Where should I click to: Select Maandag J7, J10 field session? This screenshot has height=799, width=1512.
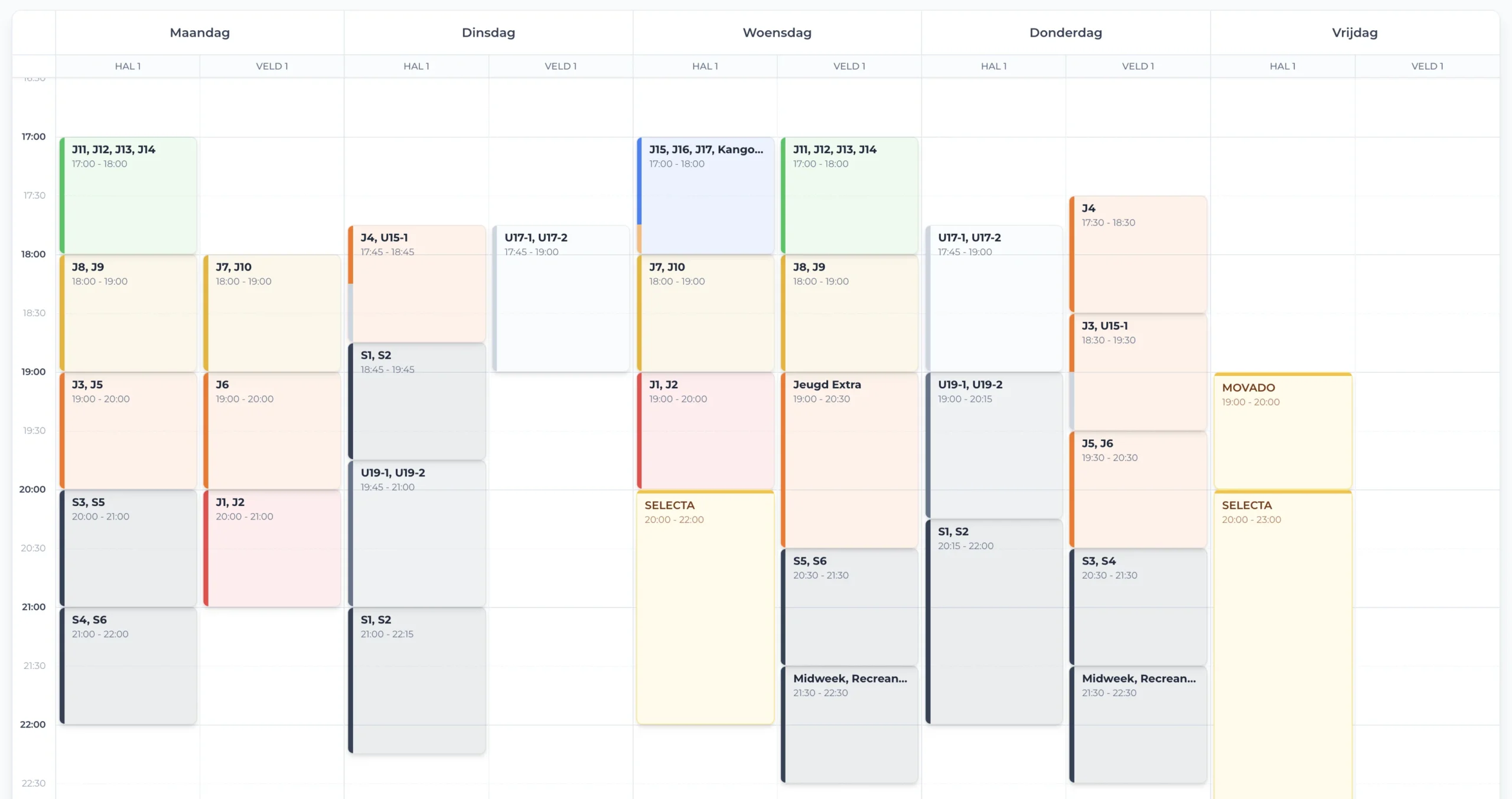pyautogui.click(x=272, y=313)
